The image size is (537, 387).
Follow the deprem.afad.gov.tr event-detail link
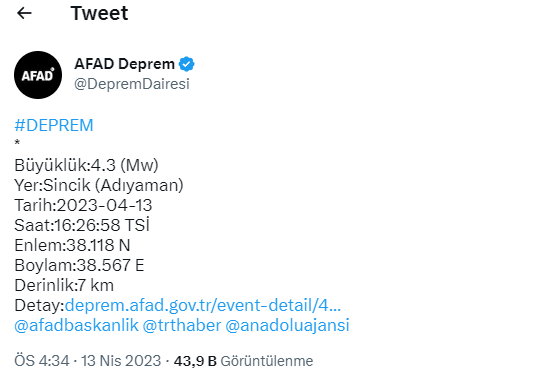[203, 305]
